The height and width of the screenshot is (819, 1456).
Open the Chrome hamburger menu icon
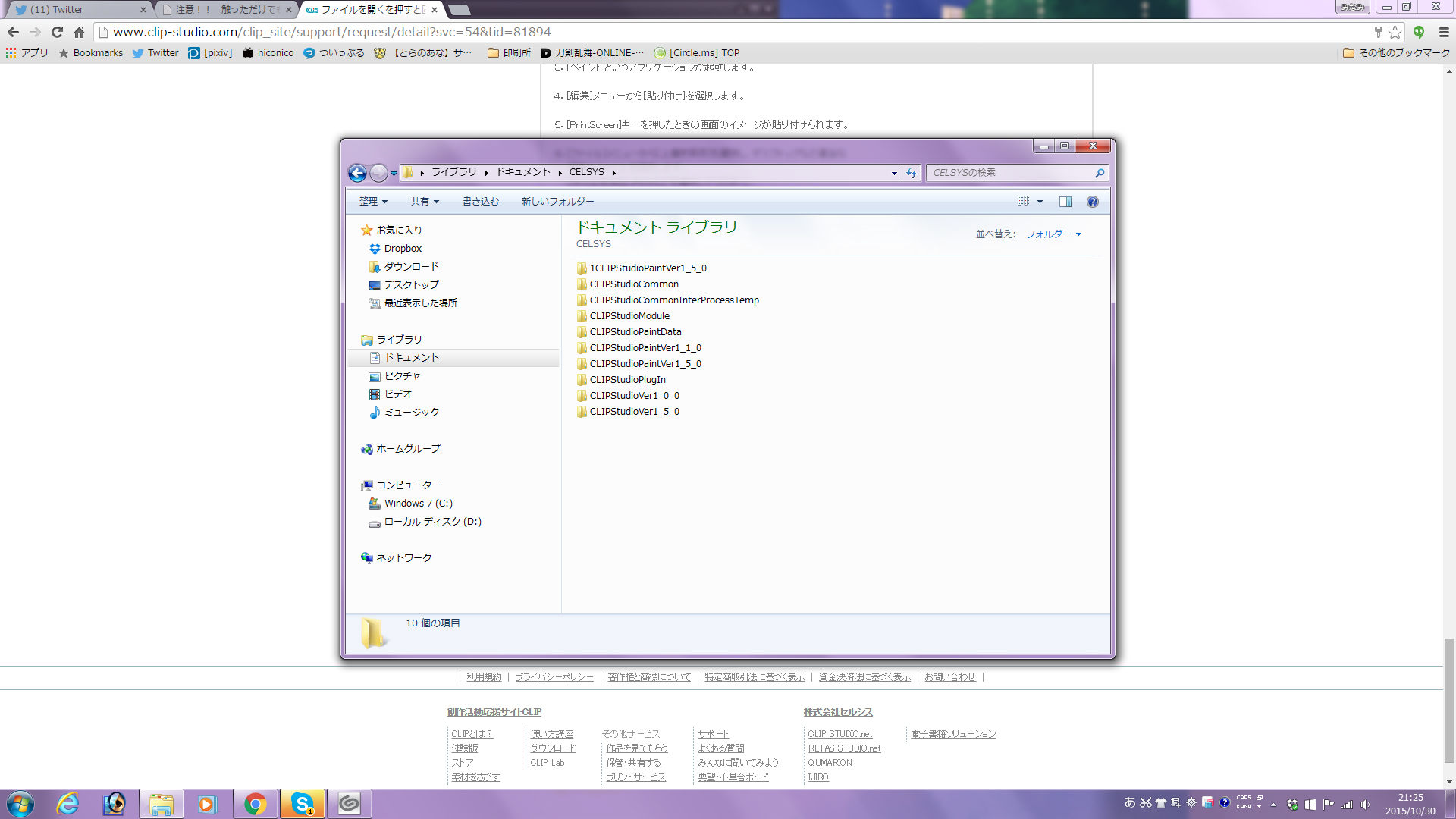(1444, 32)
